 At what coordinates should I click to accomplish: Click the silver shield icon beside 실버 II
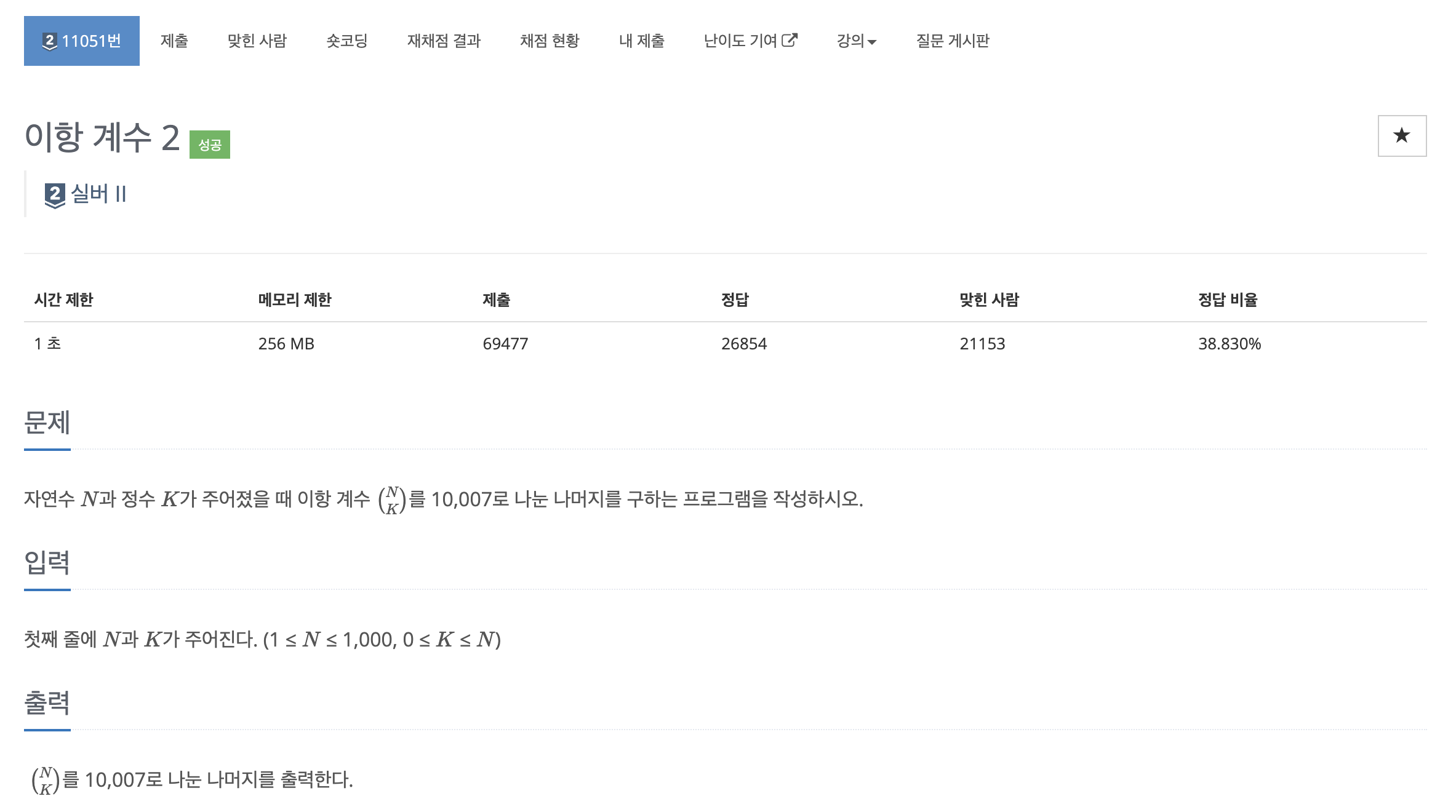pyautogui.click(x=55, y=195)
